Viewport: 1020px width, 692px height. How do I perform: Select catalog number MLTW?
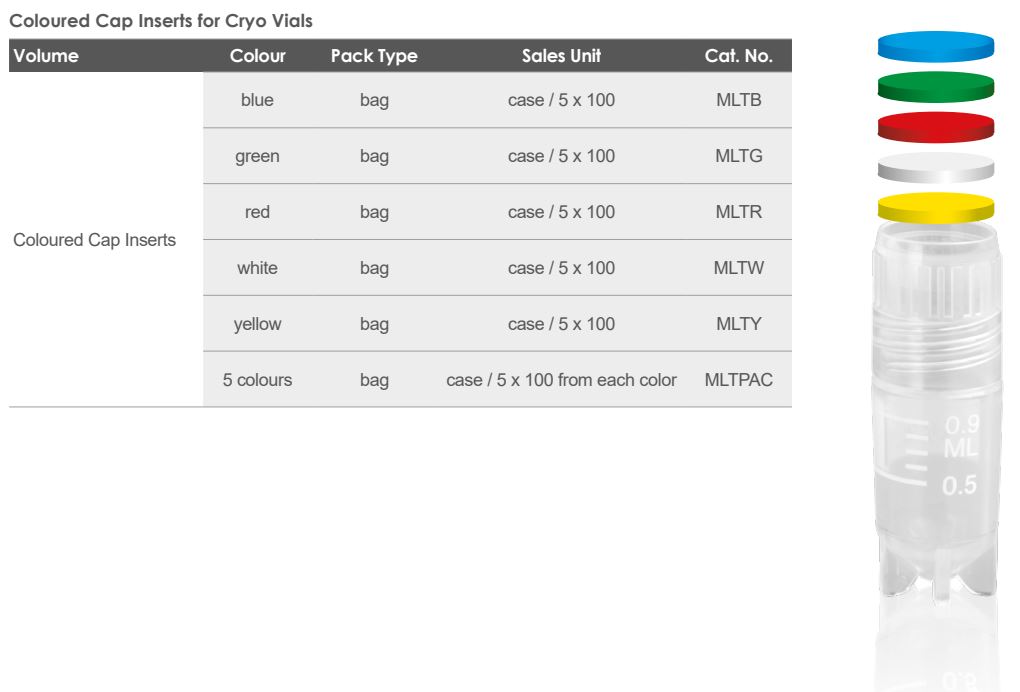[x=738, y=268]
